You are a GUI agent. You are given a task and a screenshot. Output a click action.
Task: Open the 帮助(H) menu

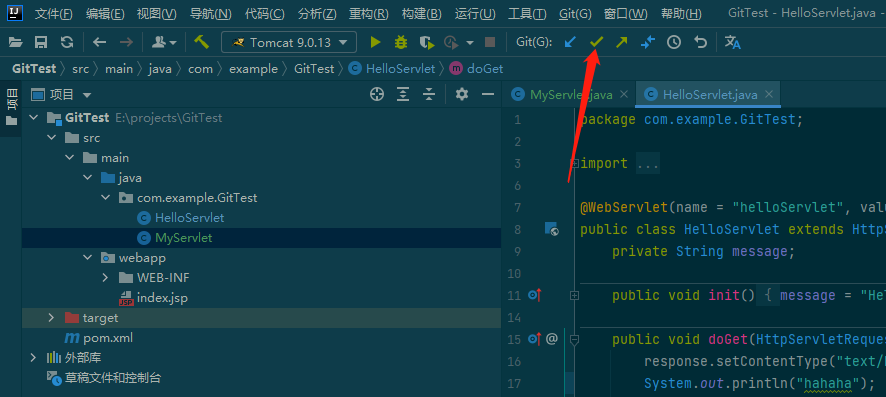[681, 14]
